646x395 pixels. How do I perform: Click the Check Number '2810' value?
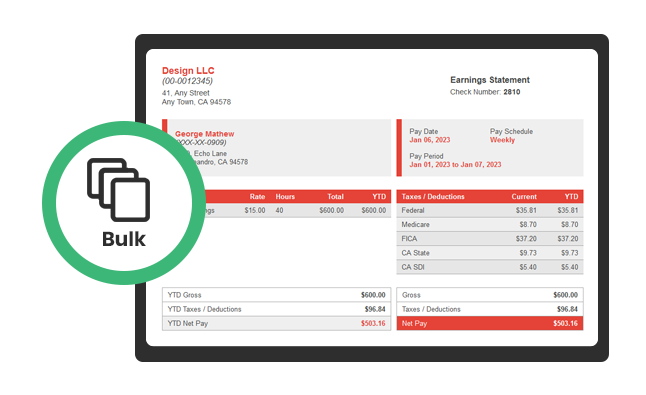(512, 92)
